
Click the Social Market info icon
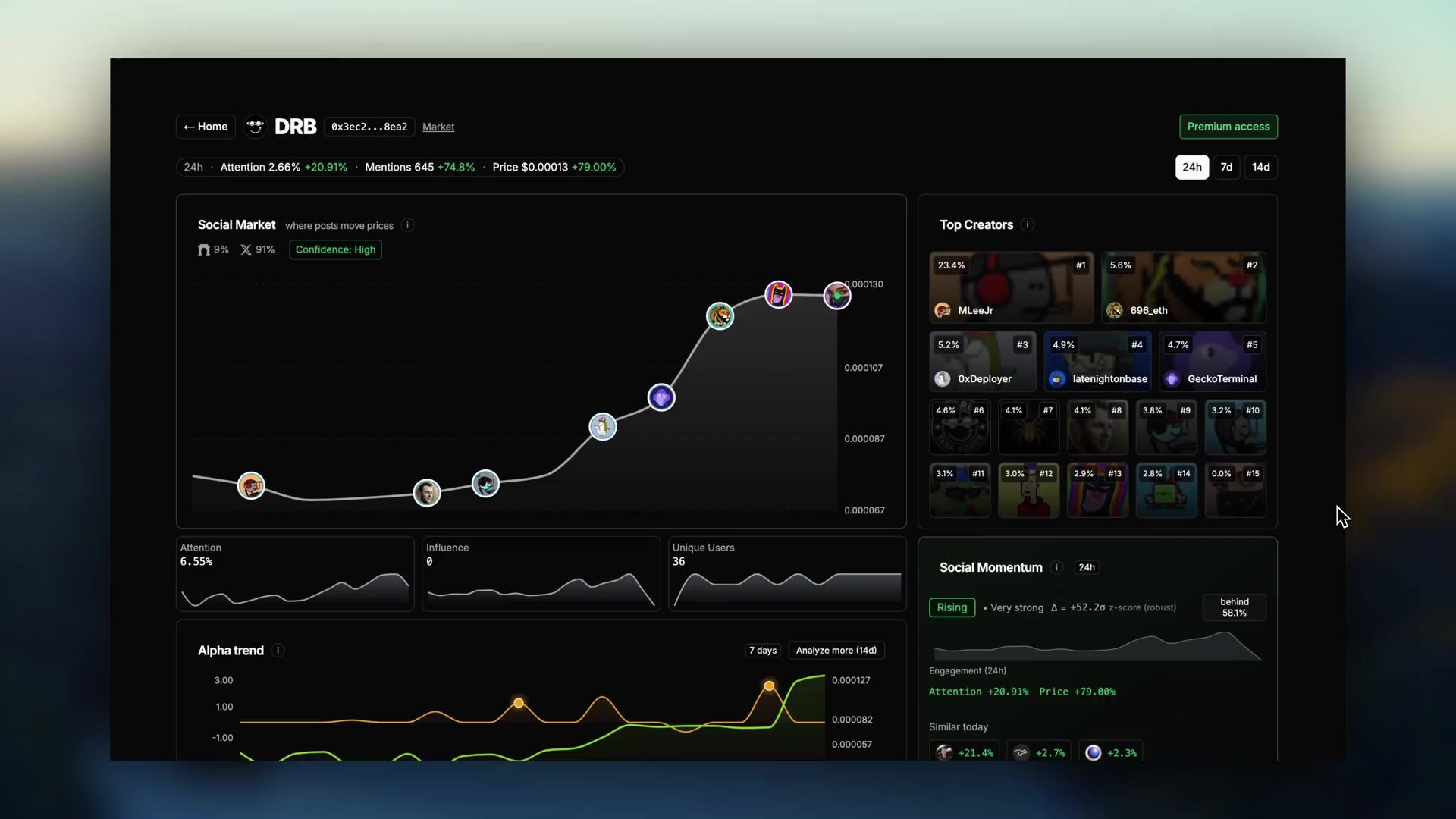coord(407,225)
